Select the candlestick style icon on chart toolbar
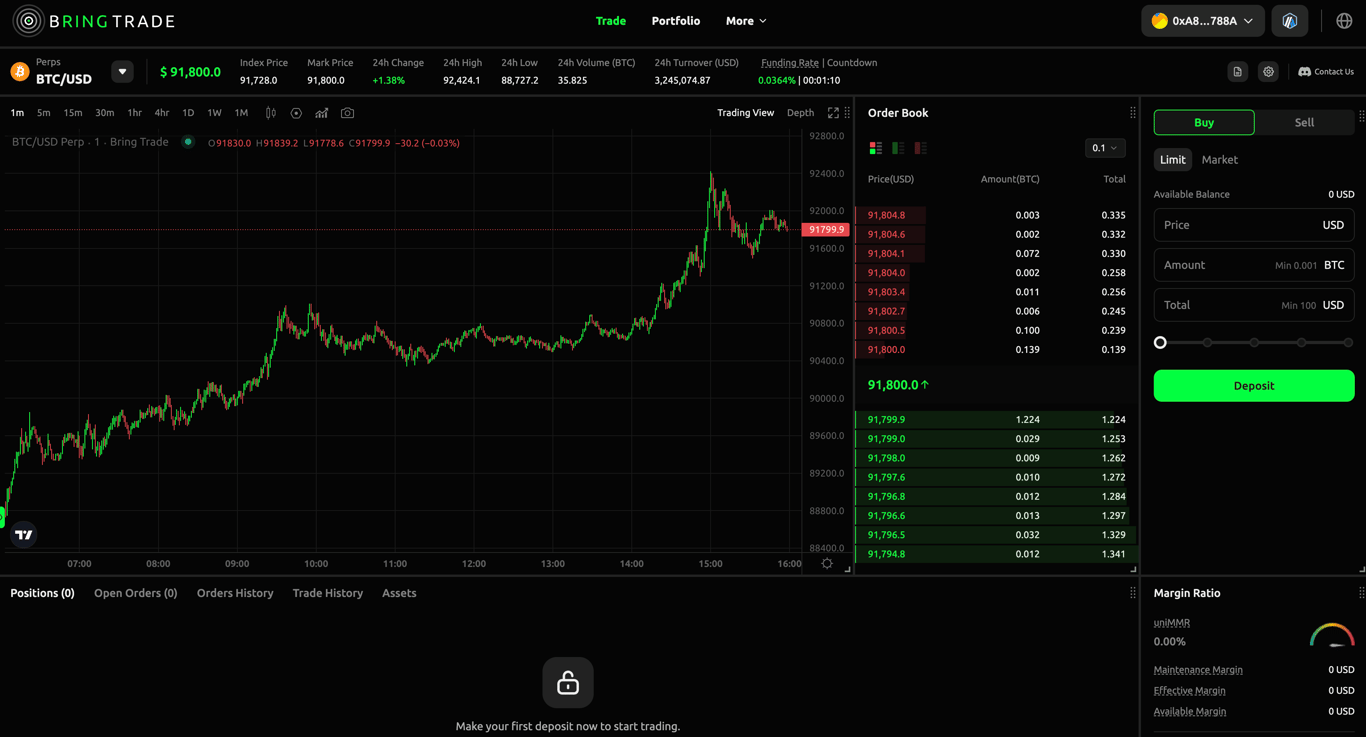The image size is (1366, 737). tap(270, 113)
